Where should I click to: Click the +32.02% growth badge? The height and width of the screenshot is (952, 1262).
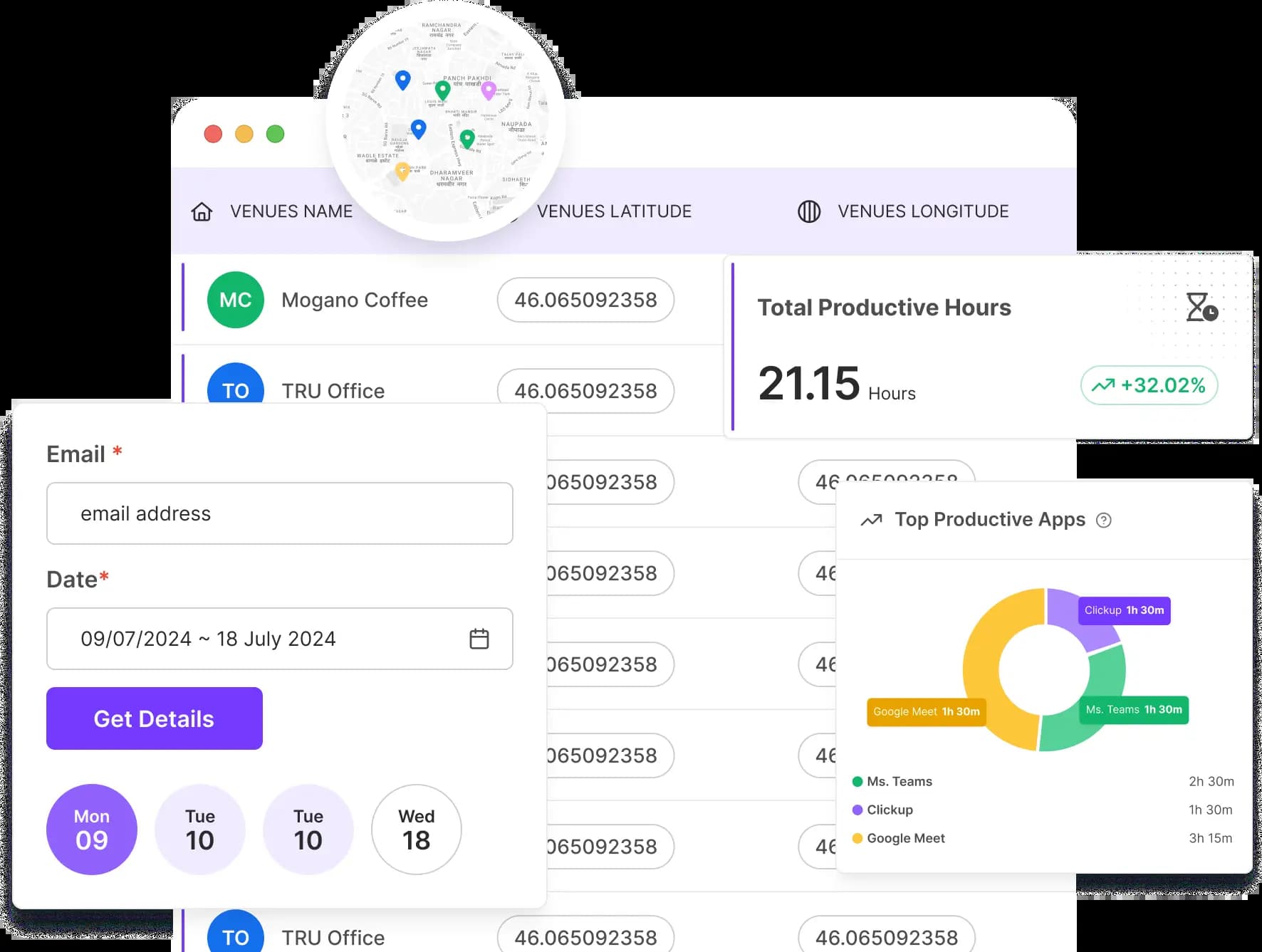[x=1148, y=385]
